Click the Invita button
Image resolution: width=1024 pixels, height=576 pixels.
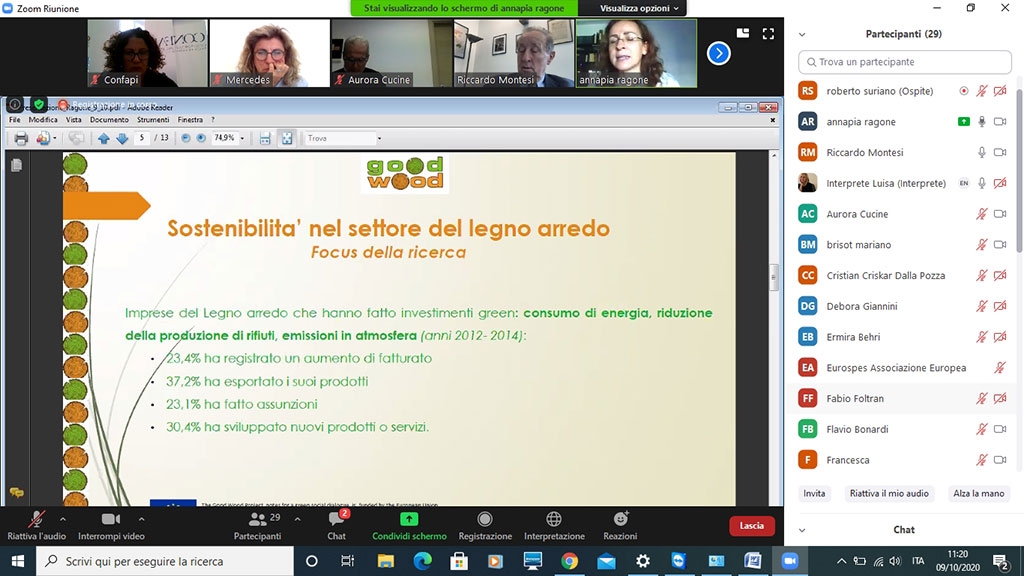click(814, 494)
